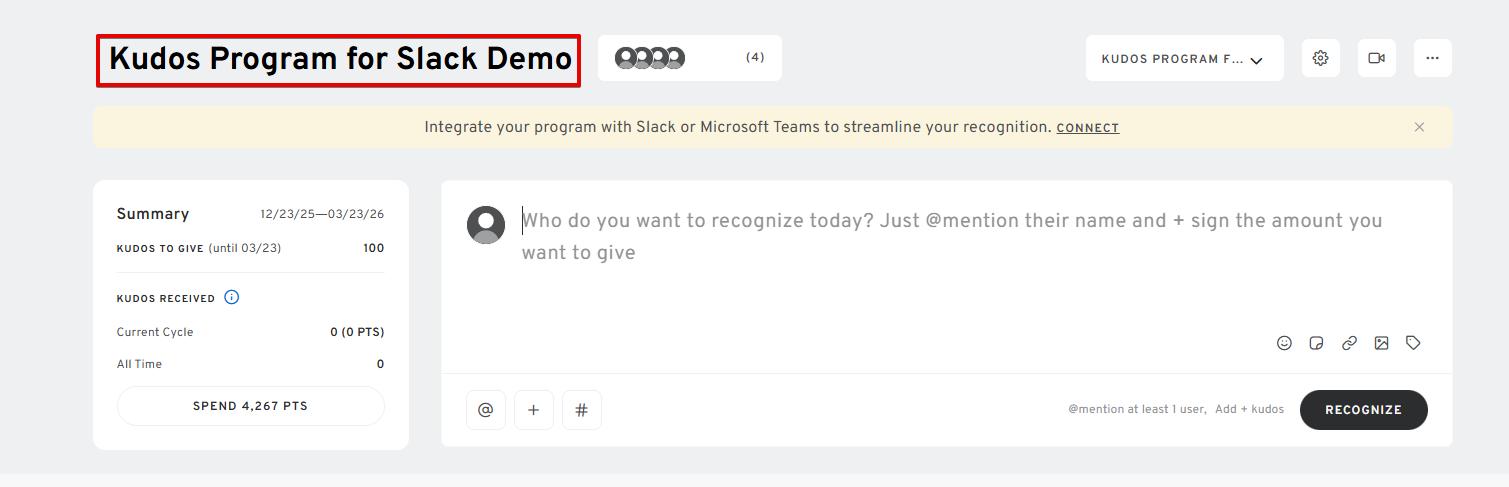The width and height of the screenshot is (1509, 487).
Task: Click the CONNECT link in banner
Action: [1087, 128]
